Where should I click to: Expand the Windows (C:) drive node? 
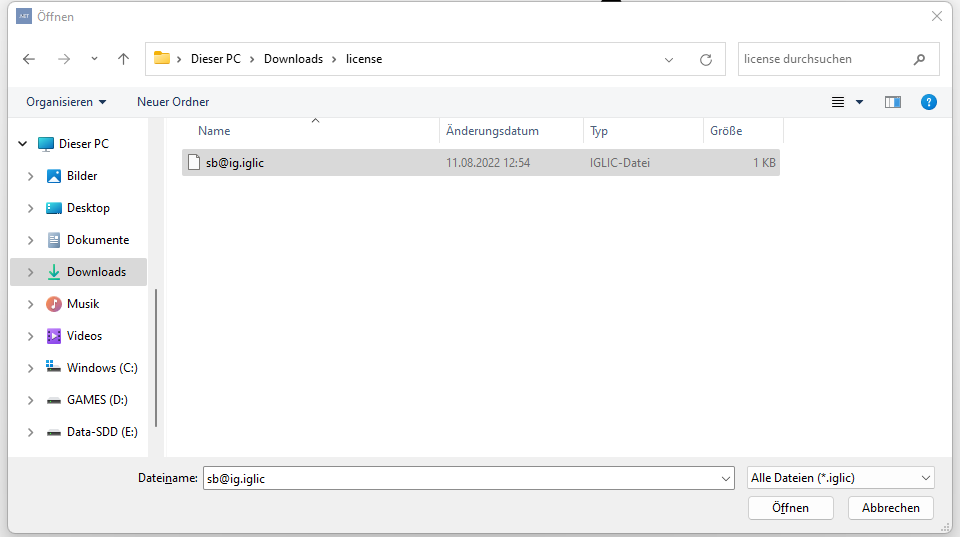30,368
